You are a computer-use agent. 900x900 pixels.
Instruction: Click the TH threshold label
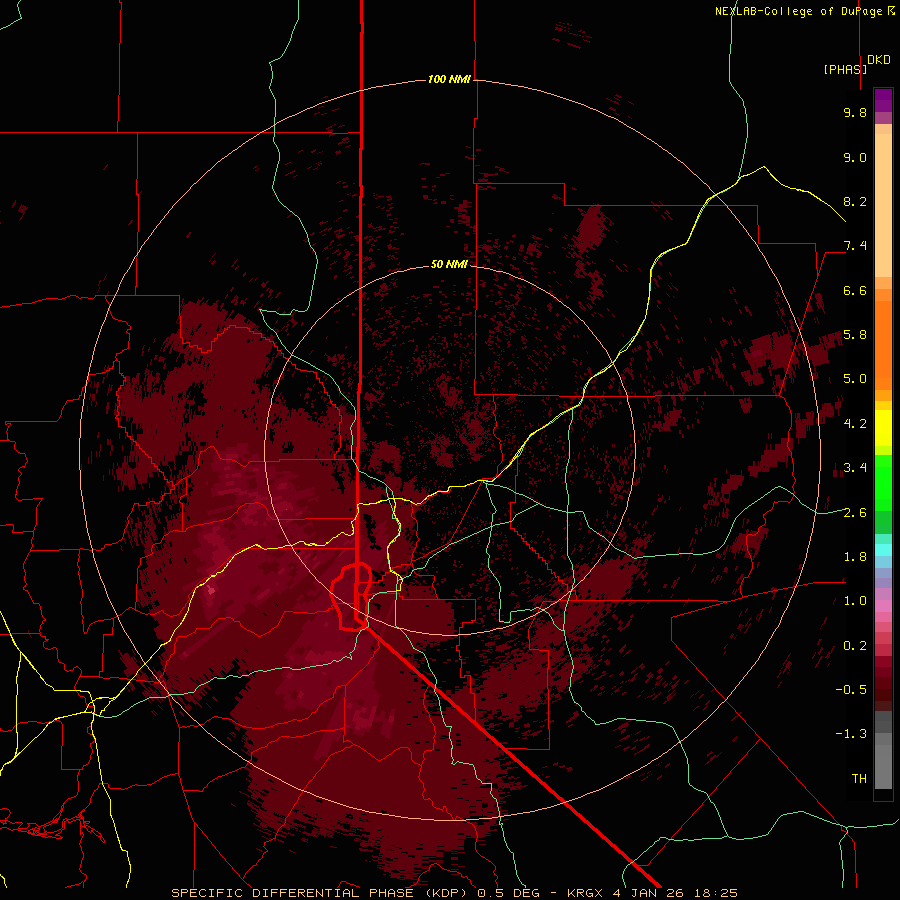coord(859,779)
